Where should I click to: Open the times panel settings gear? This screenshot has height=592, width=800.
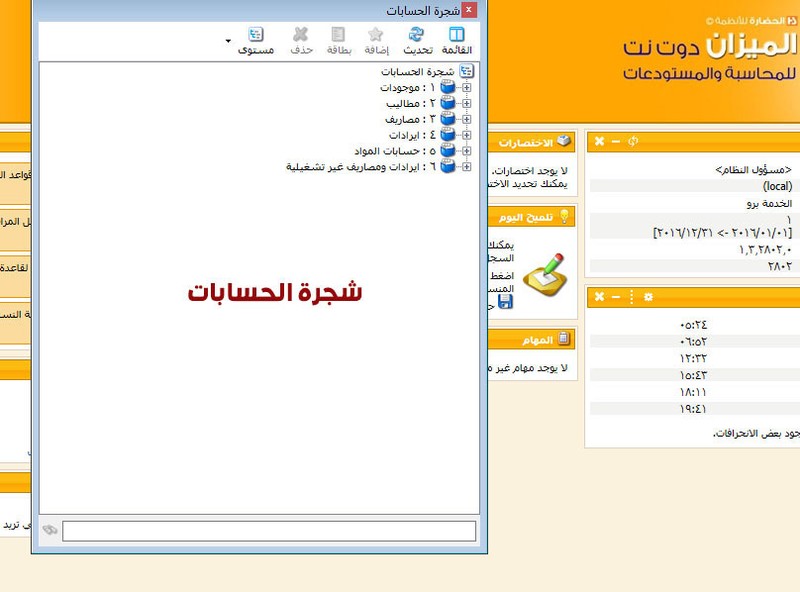pyautogui.click(x=648, y=297)
